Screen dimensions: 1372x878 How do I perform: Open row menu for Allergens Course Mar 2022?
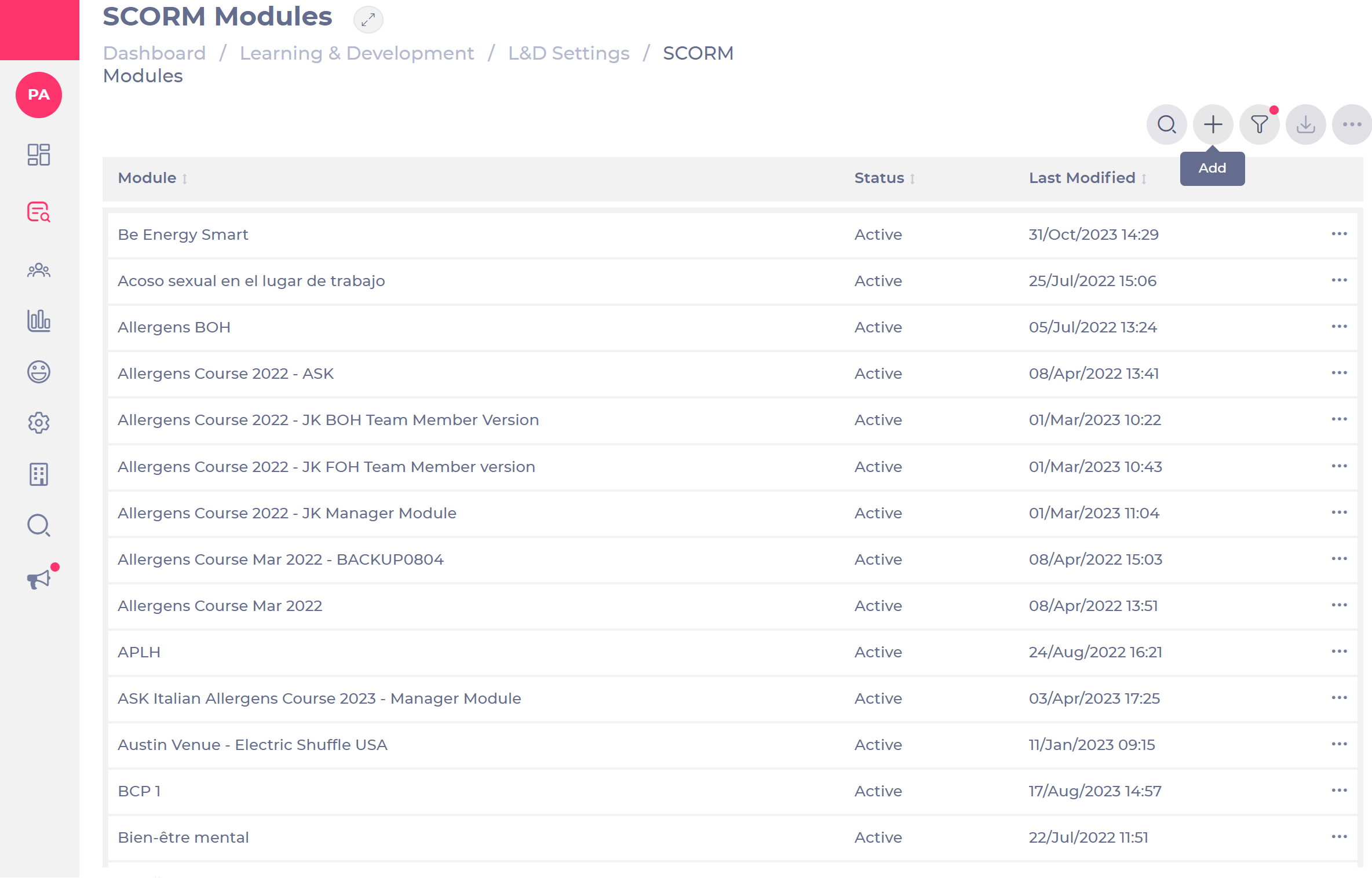[x=1339, y=605]
